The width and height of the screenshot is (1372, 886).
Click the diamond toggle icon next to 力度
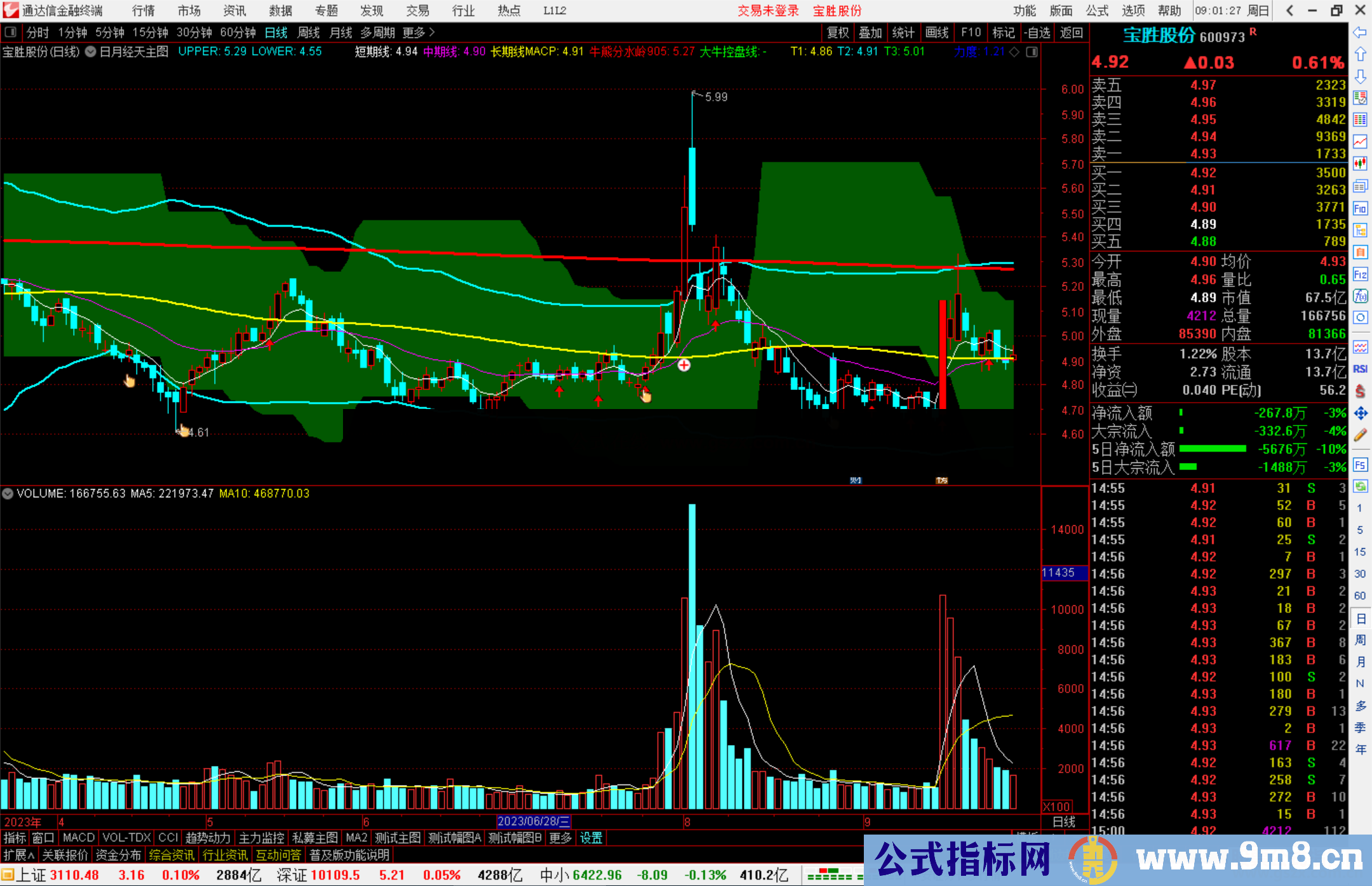[1015, 52]
